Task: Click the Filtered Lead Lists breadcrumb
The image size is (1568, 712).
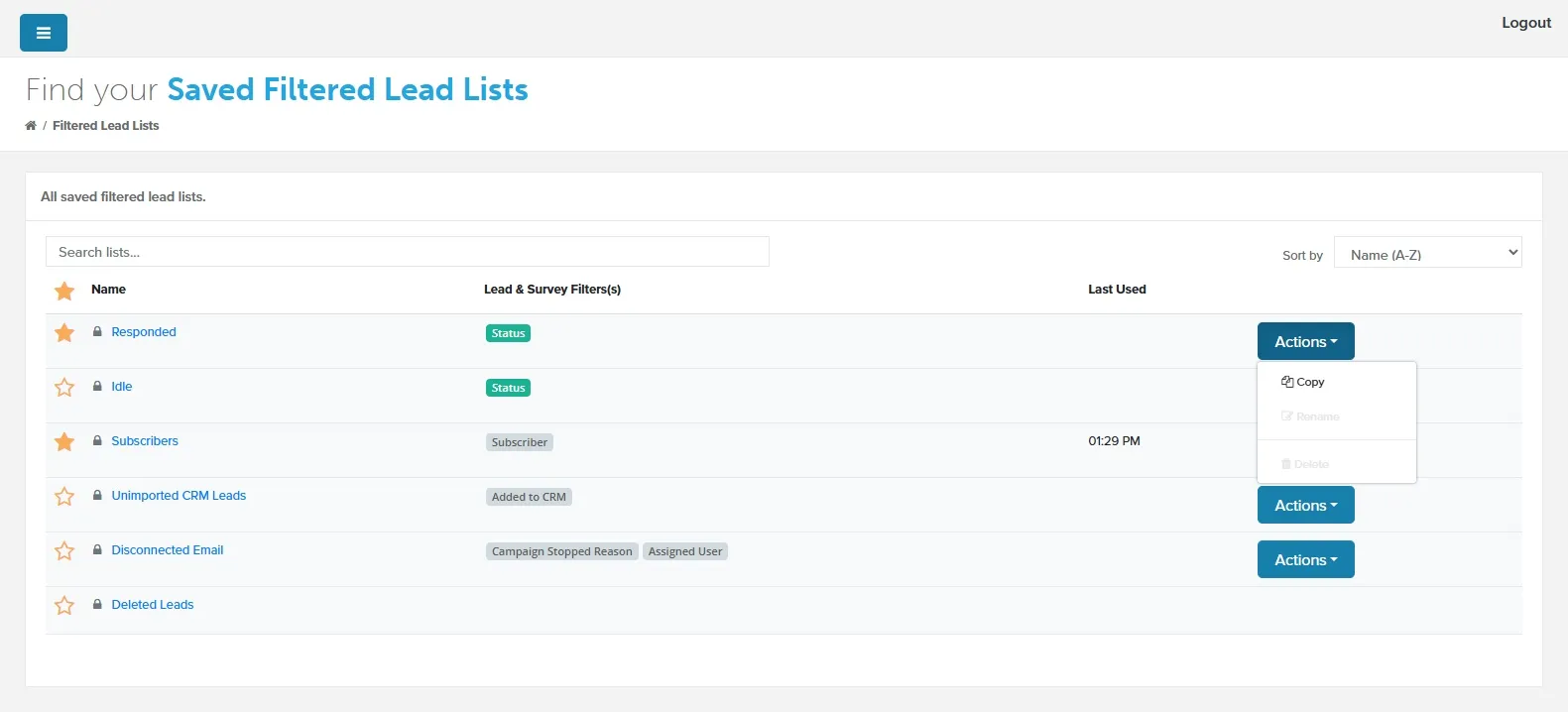Action: [105, 126]
